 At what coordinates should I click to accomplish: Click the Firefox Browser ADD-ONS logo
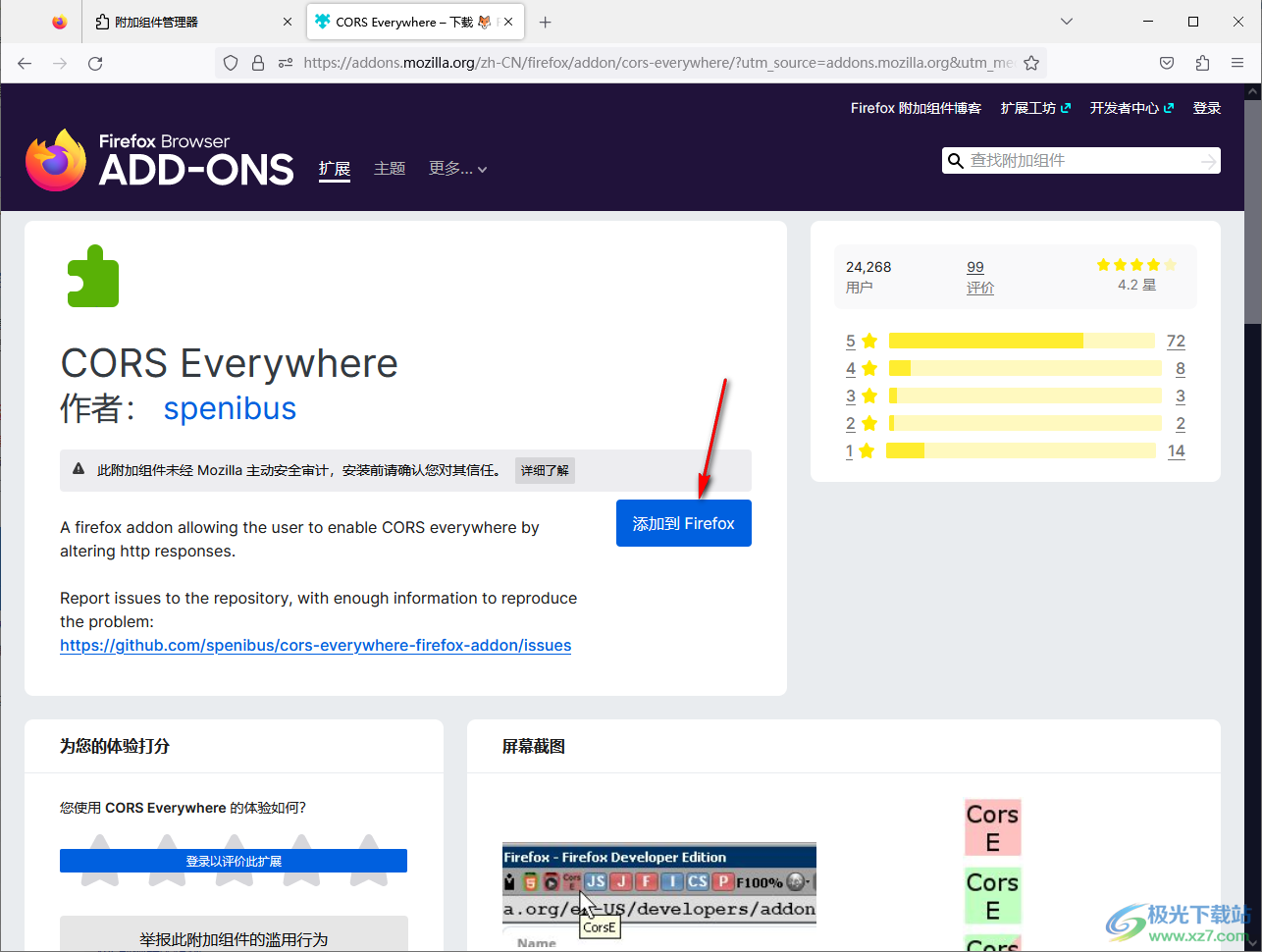159,160
